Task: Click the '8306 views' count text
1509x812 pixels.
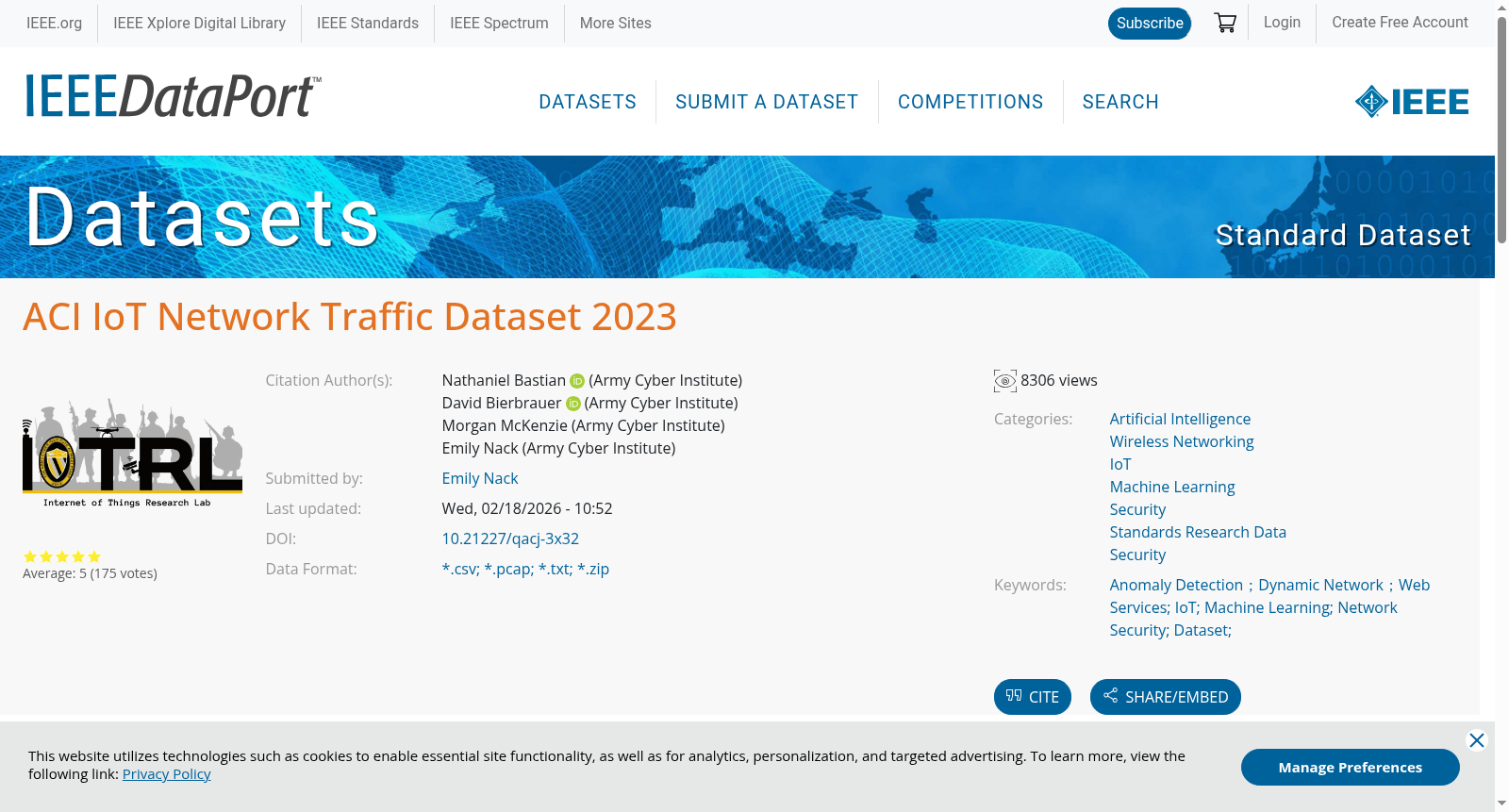Action: 1059,381
